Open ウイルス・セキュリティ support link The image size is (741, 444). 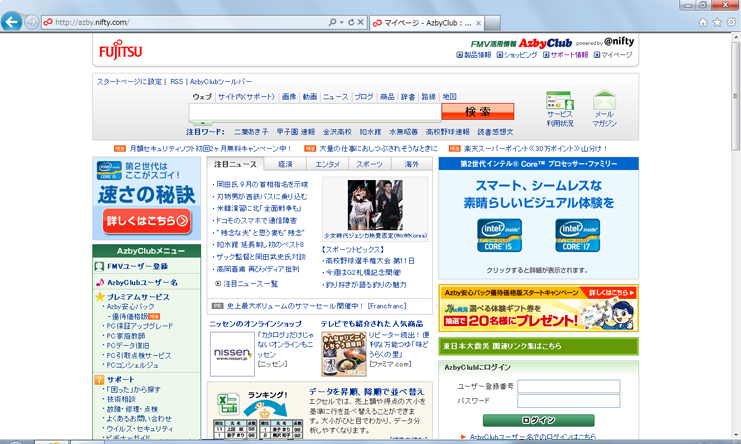(x=139, y=428)
